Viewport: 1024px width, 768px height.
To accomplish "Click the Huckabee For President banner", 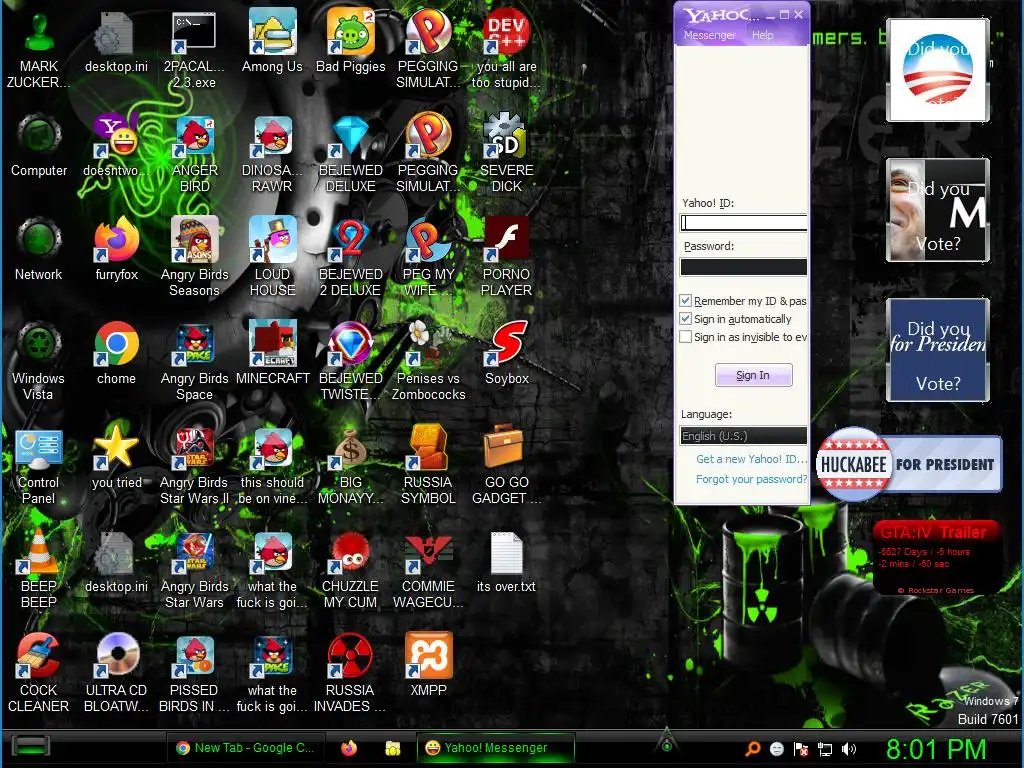I will tap(909, 464).
